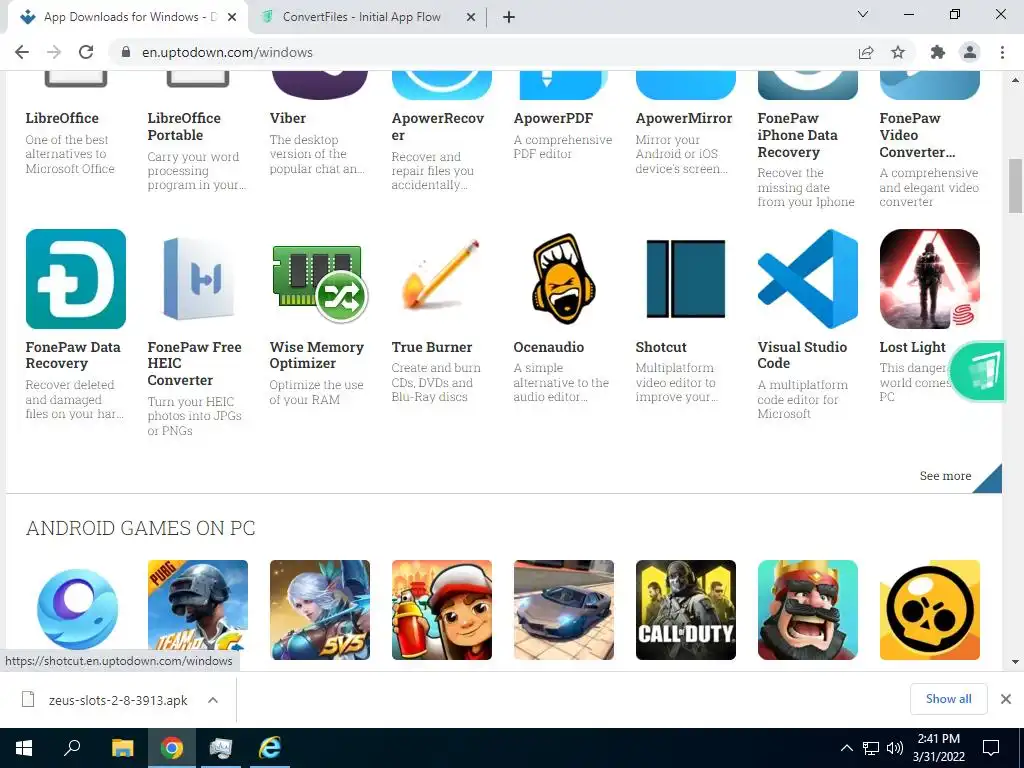Open the Lost Light game icon

[929, 279]
